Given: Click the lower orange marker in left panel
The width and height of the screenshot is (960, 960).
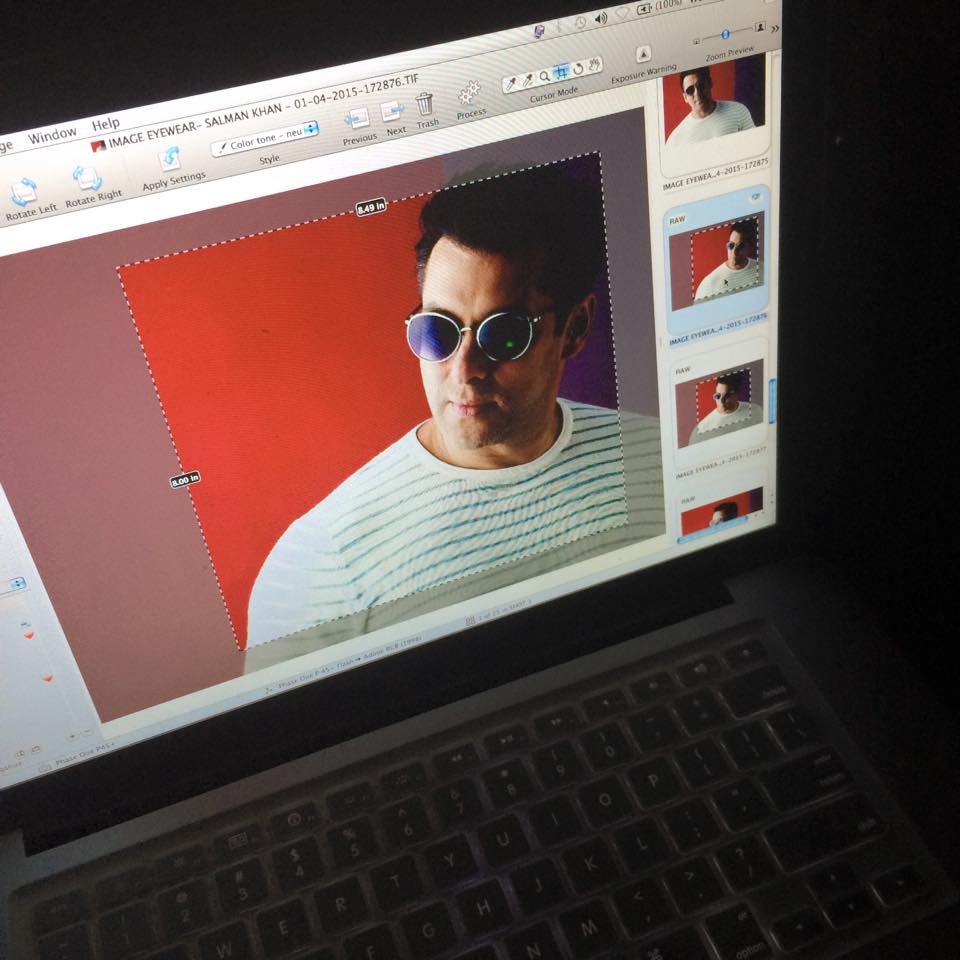Looking at the screenshot, I should [x=48, y=678].
